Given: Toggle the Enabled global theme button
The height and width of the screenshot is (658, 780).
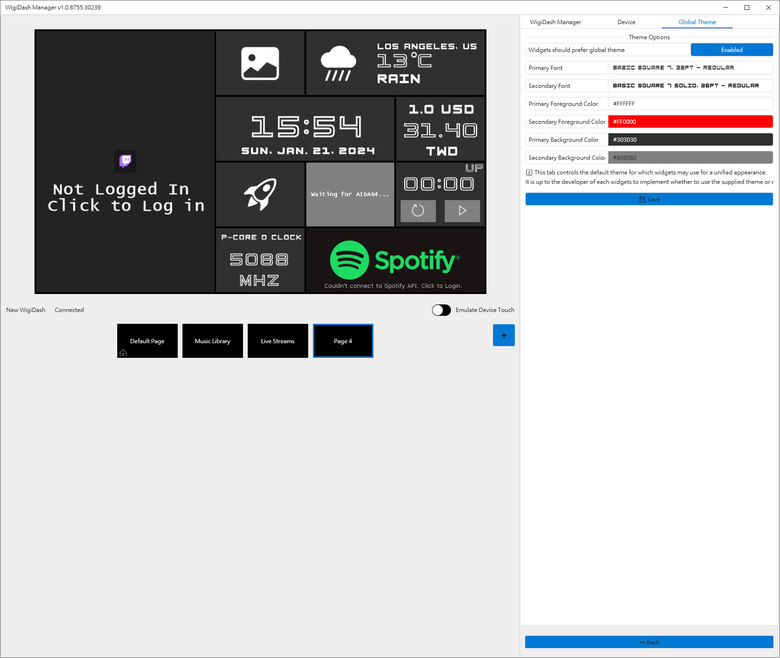Looking at the screenshot, I should coord(731,50).
